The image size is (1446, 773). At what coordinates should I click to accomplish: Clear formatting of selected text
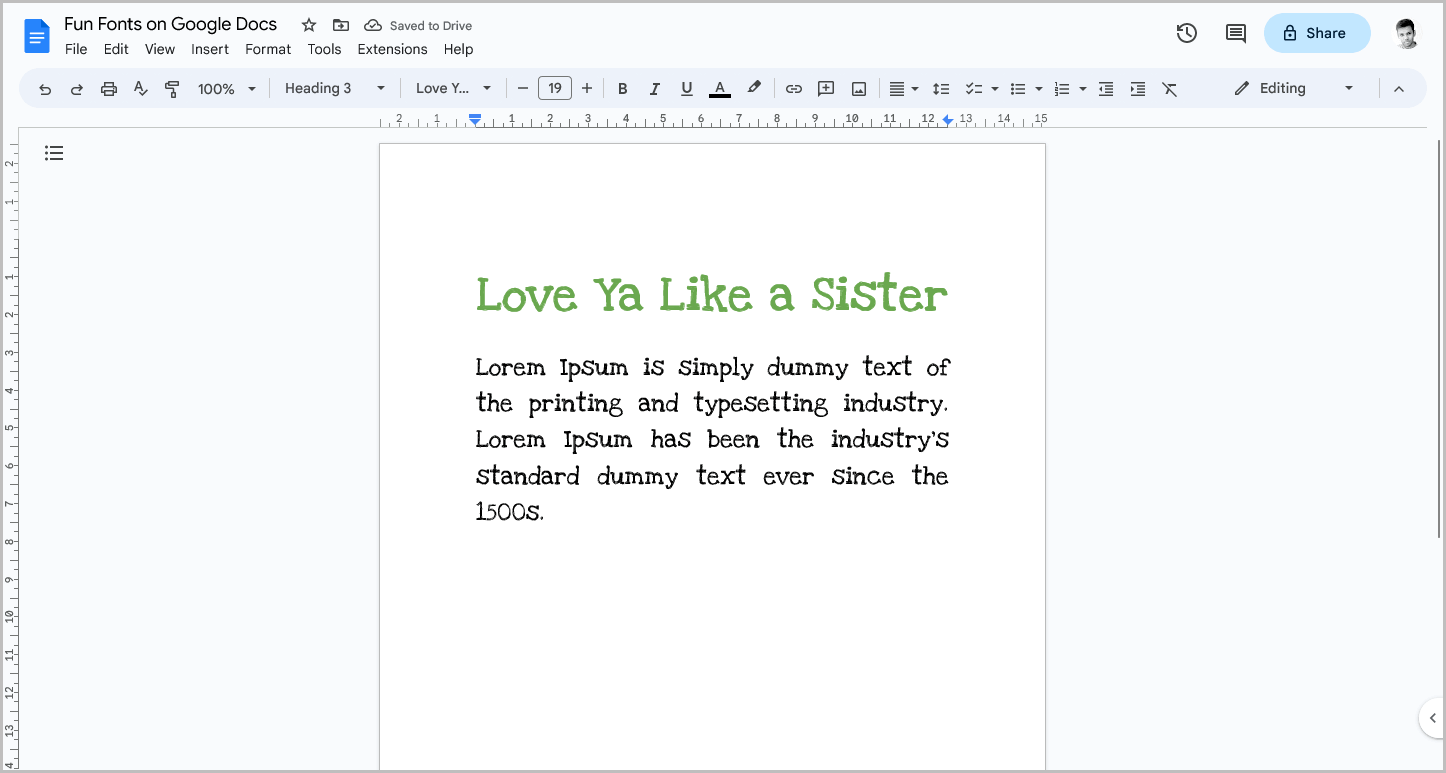[1170, 88]
